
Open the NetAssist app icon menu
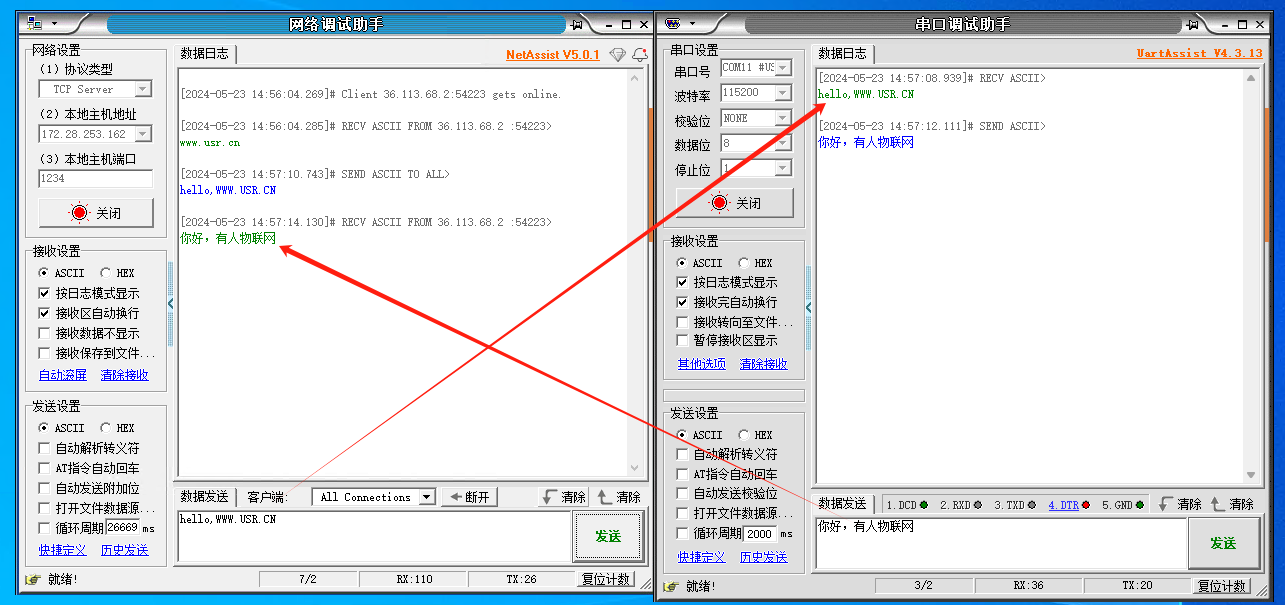[37, 23]
